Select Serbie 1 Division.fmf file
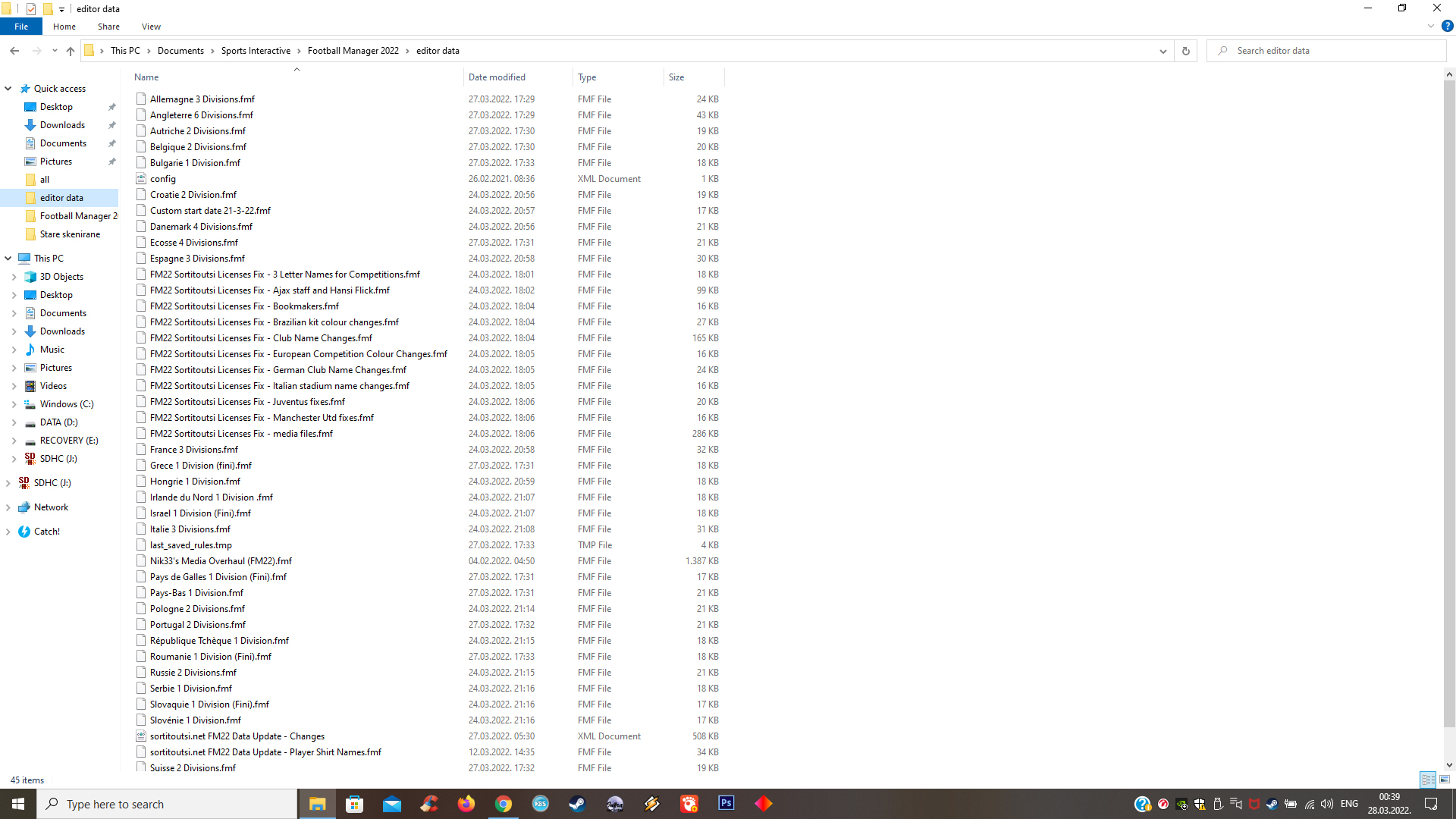1456x819 pixels. click(191, 689)
